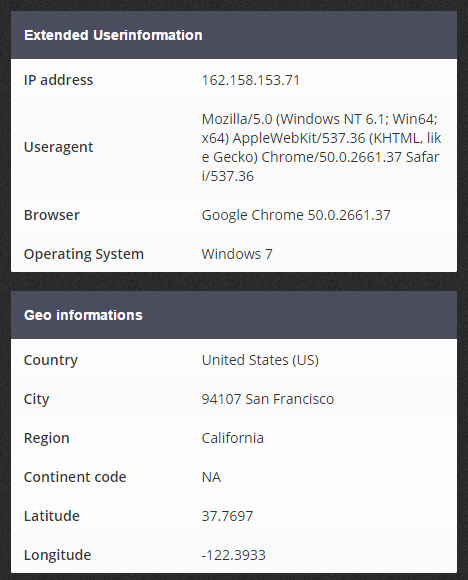Click the IP address row label
The height and width of the screenshot is (580, 468).
click(x=58, y=80)
